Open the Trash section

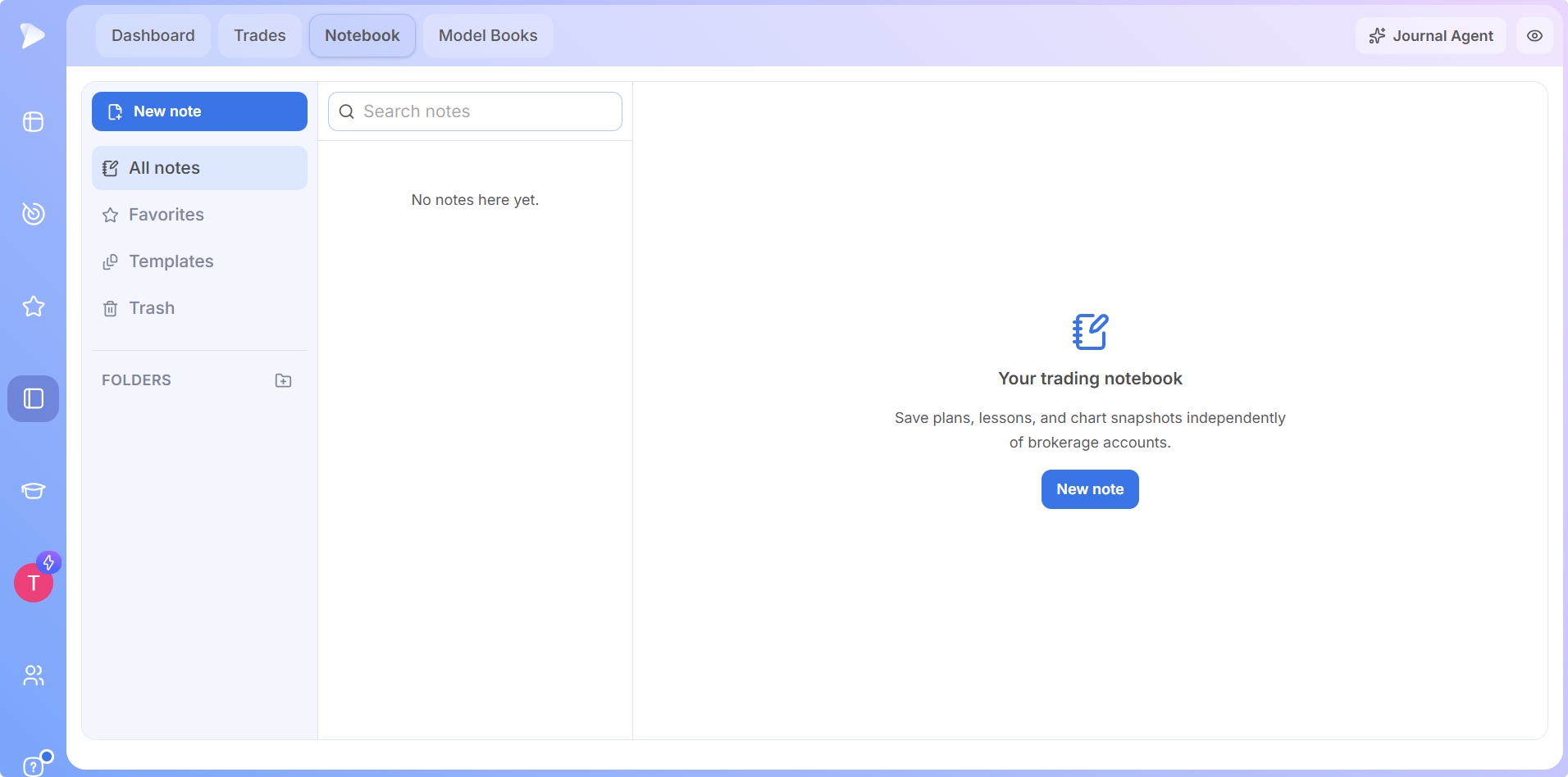(199, 308)
